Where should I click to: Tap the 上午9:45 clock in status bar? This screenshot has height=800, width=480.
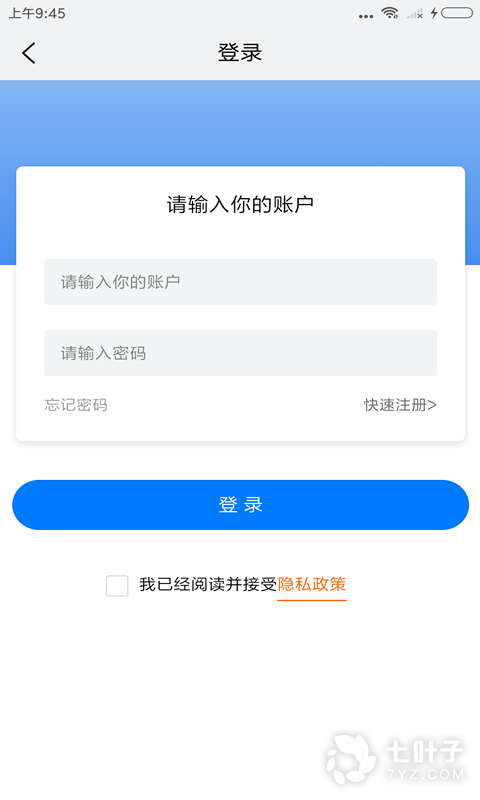pos(37,13)
